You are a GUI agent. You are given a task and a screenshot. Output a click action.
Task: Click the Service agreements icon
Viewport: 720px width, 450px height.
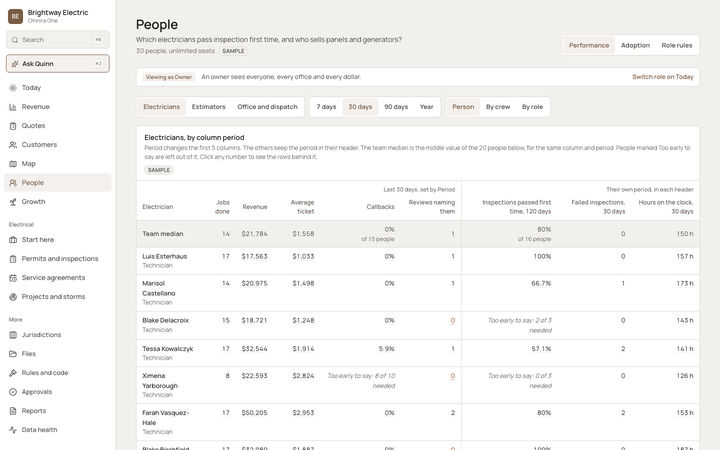(13, 278)
